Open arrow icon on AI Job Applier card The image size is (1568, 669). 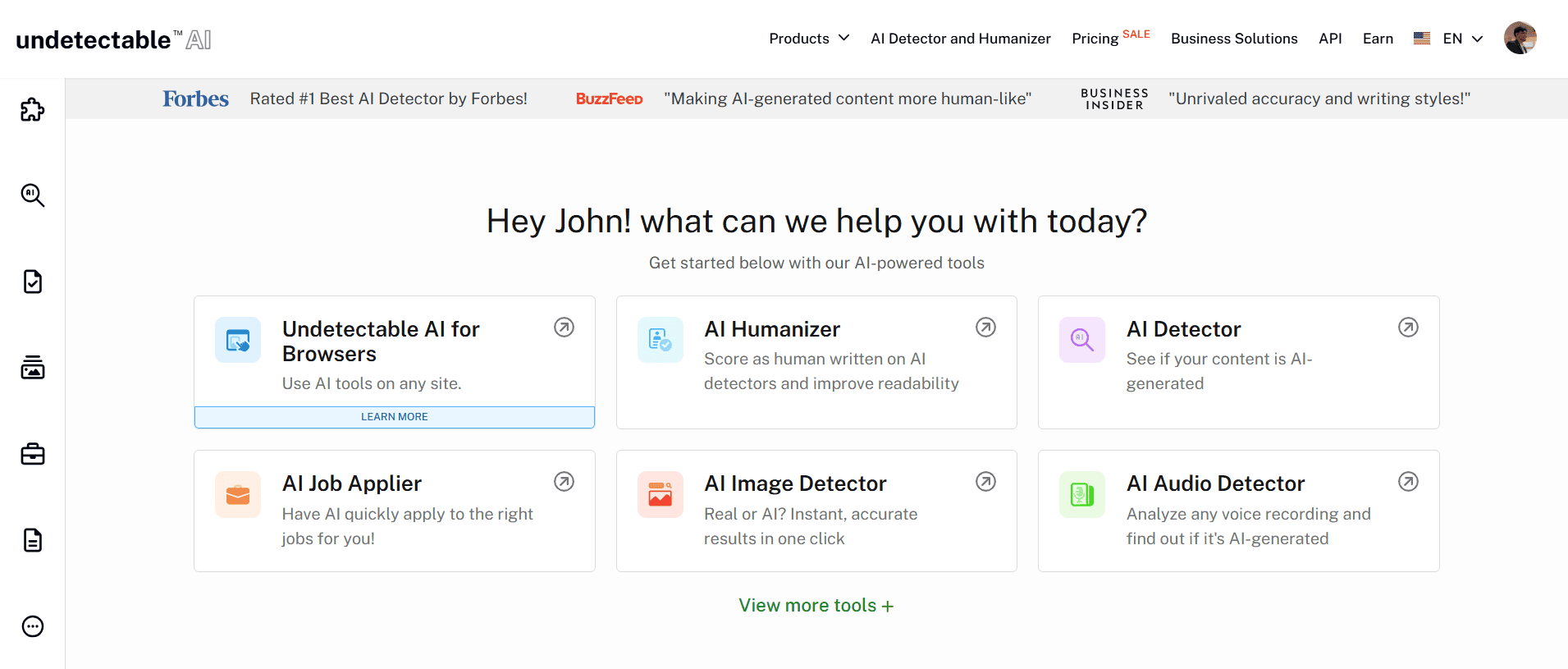coord(564,482)
